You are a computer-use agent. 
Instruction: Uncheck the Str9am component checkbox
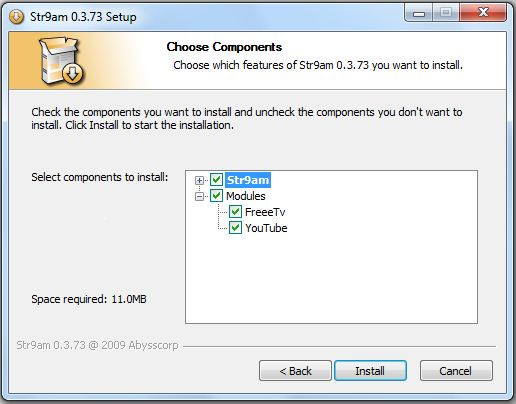[216, 180]
